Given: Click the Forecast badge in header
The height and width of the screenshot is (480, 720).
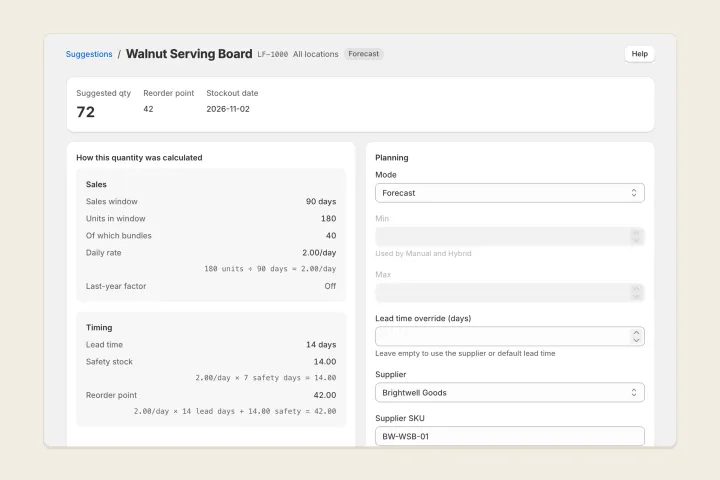Looking at the screenshot, I should point(364,54).
